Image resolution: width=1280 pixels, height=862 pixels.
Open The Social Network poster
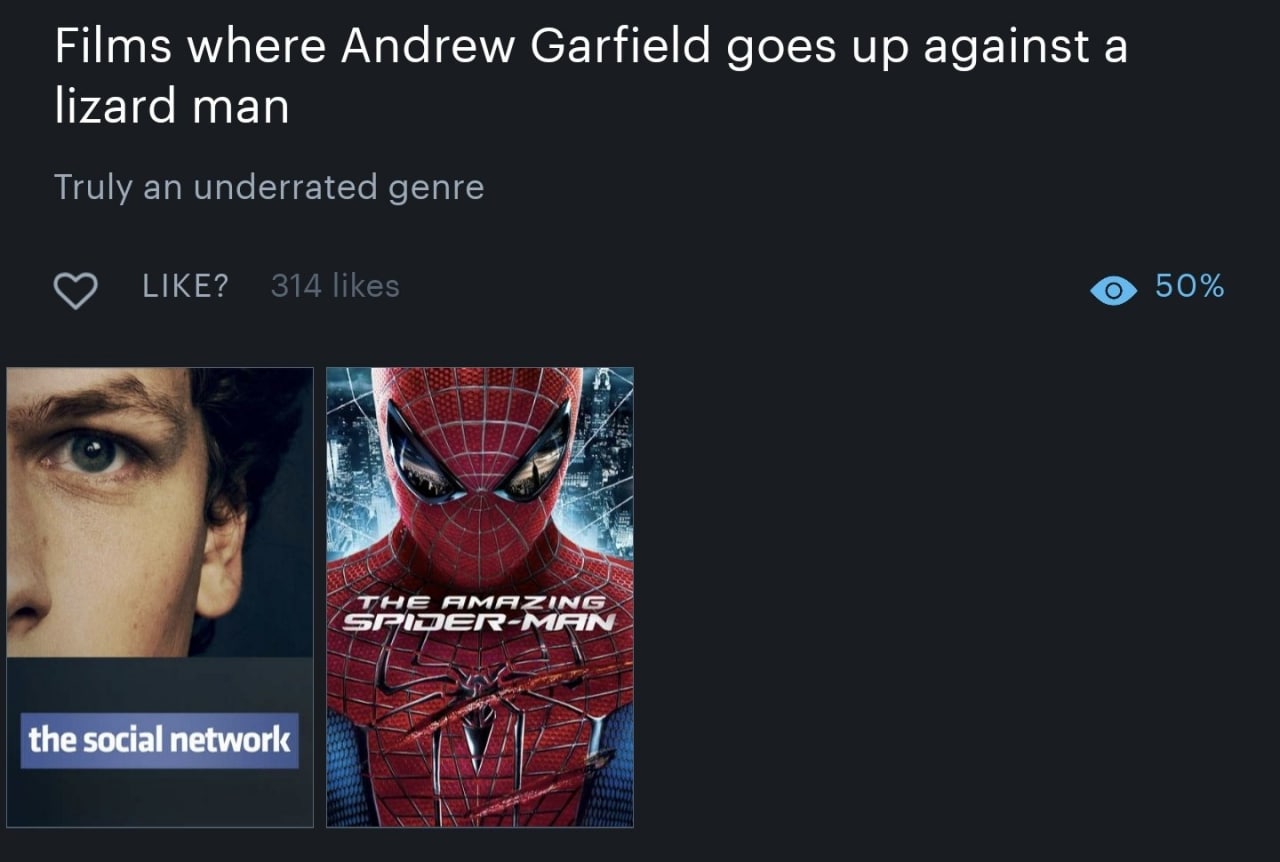(x=160, y=597)
